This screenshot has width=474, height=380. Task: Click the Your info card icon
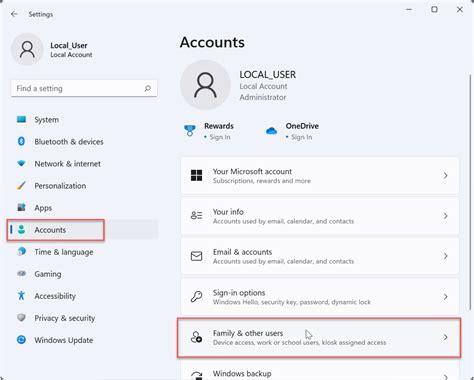click(196, 216)
